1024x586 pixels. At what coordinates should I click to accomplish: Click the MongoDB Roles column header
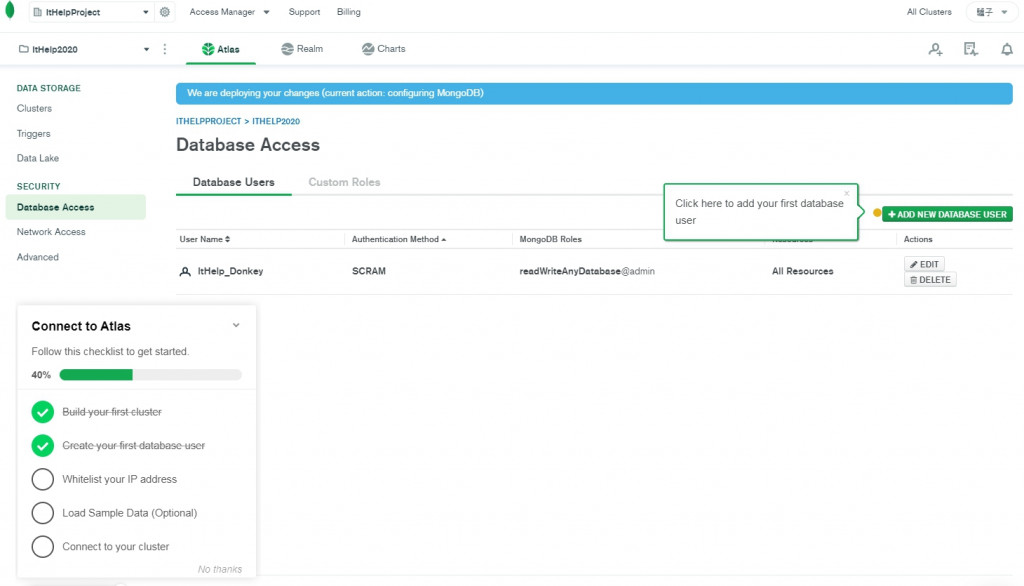point(550,239)
